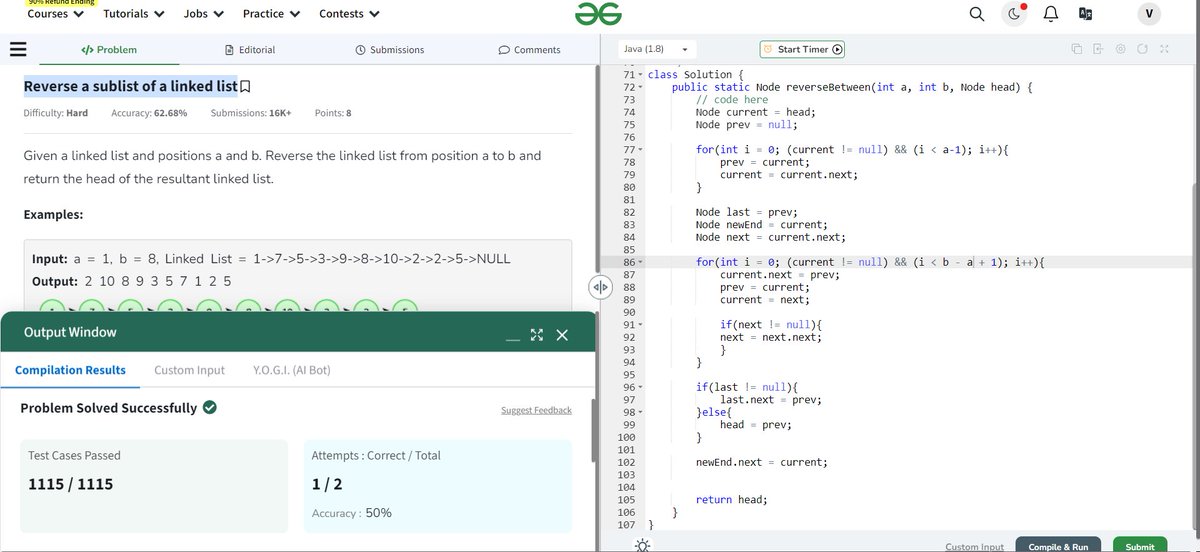Screen dimensions: 1200x552
Task: Open the language translate icon
Action: [1085, 14]
